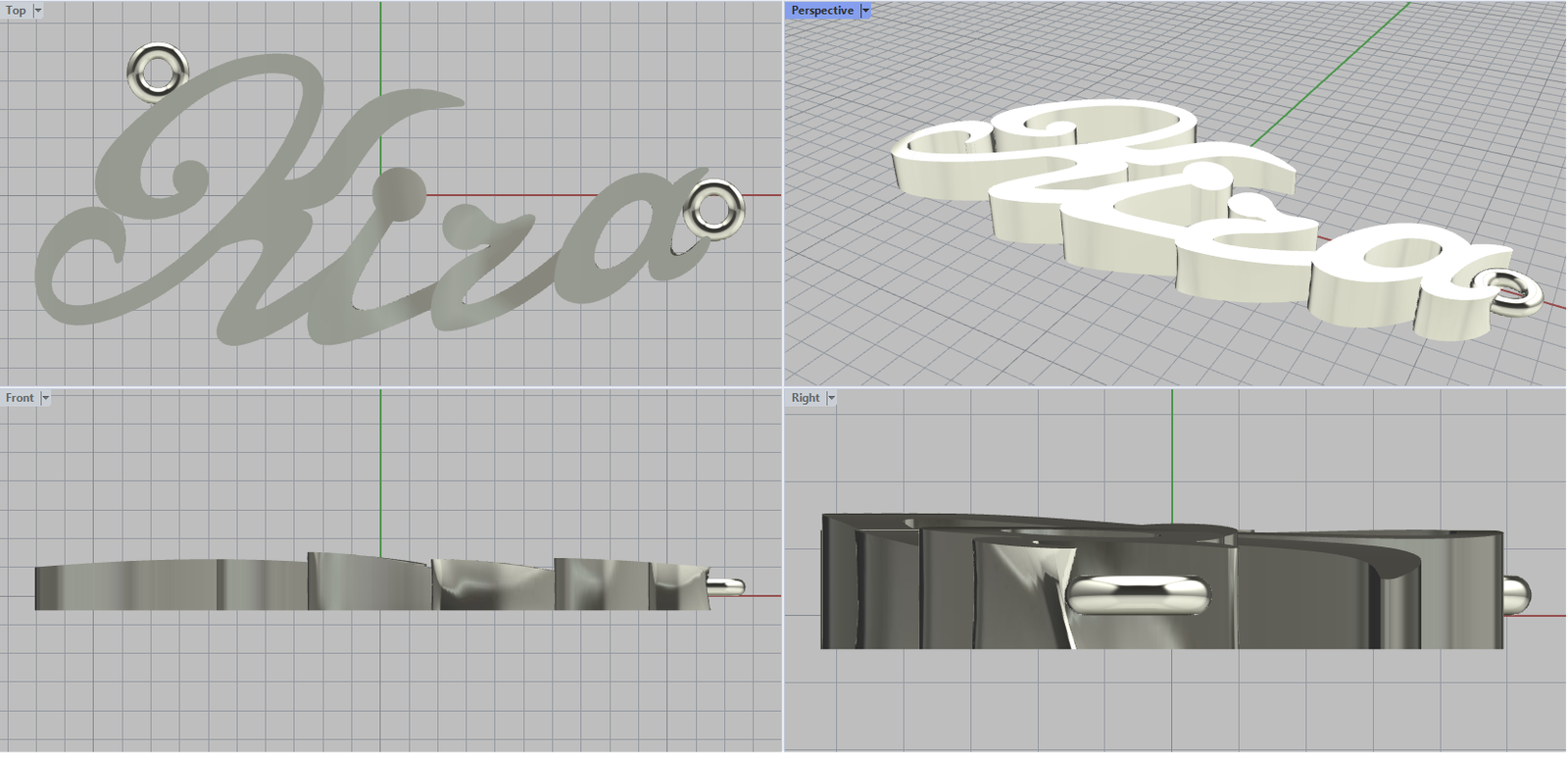1568x757 pixels.
Task: Click the Perspective viewport title label
Action: (x=821, y=11)
